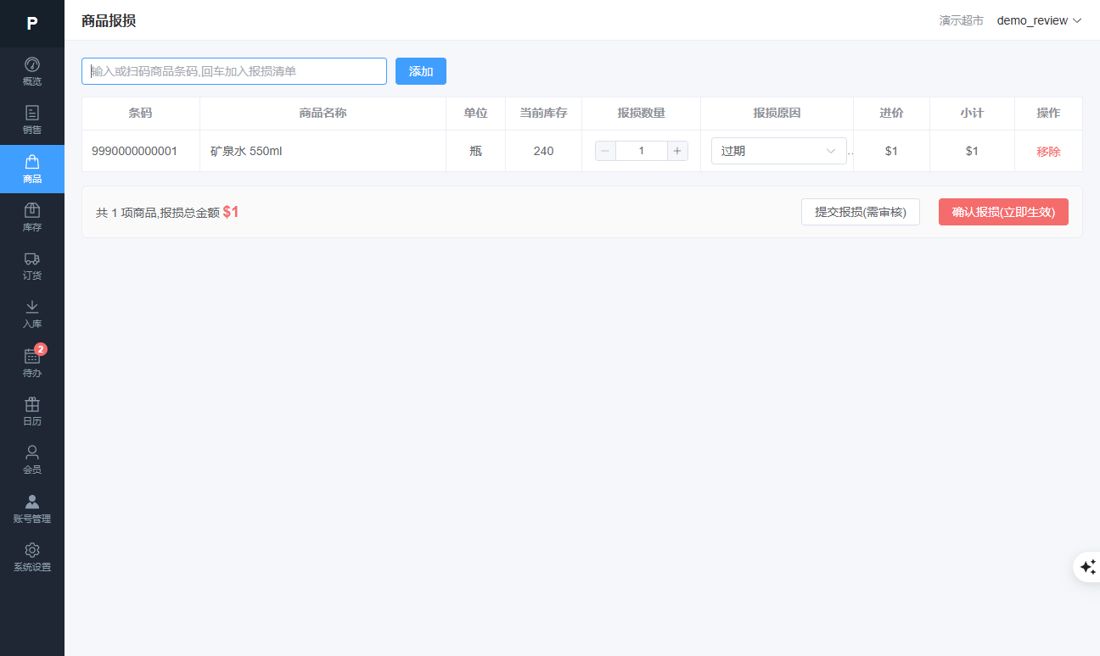Viewport: 1100px width, 656px height.
Task: Click the P logo at top left
Action: point(32,23)
